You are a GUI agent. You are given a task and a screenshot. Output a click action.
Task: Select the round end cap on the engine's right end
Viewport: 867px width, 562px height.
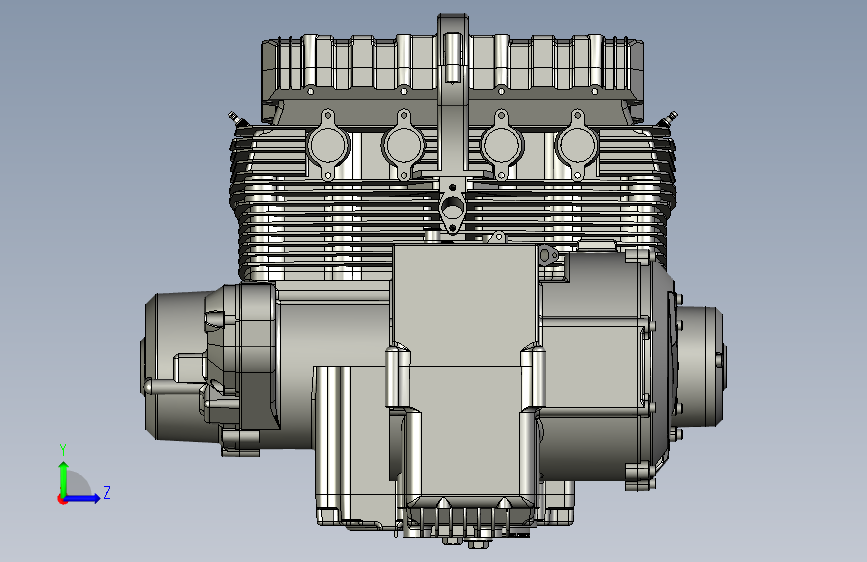tap(699, 365)
